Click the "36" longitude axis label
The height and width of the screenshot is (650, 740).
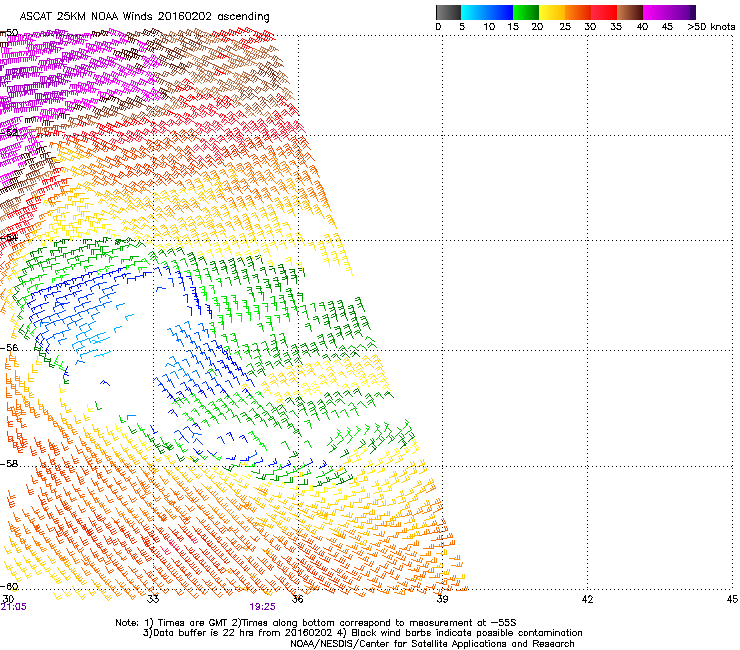pyautogui.click(x=298, y=599)
